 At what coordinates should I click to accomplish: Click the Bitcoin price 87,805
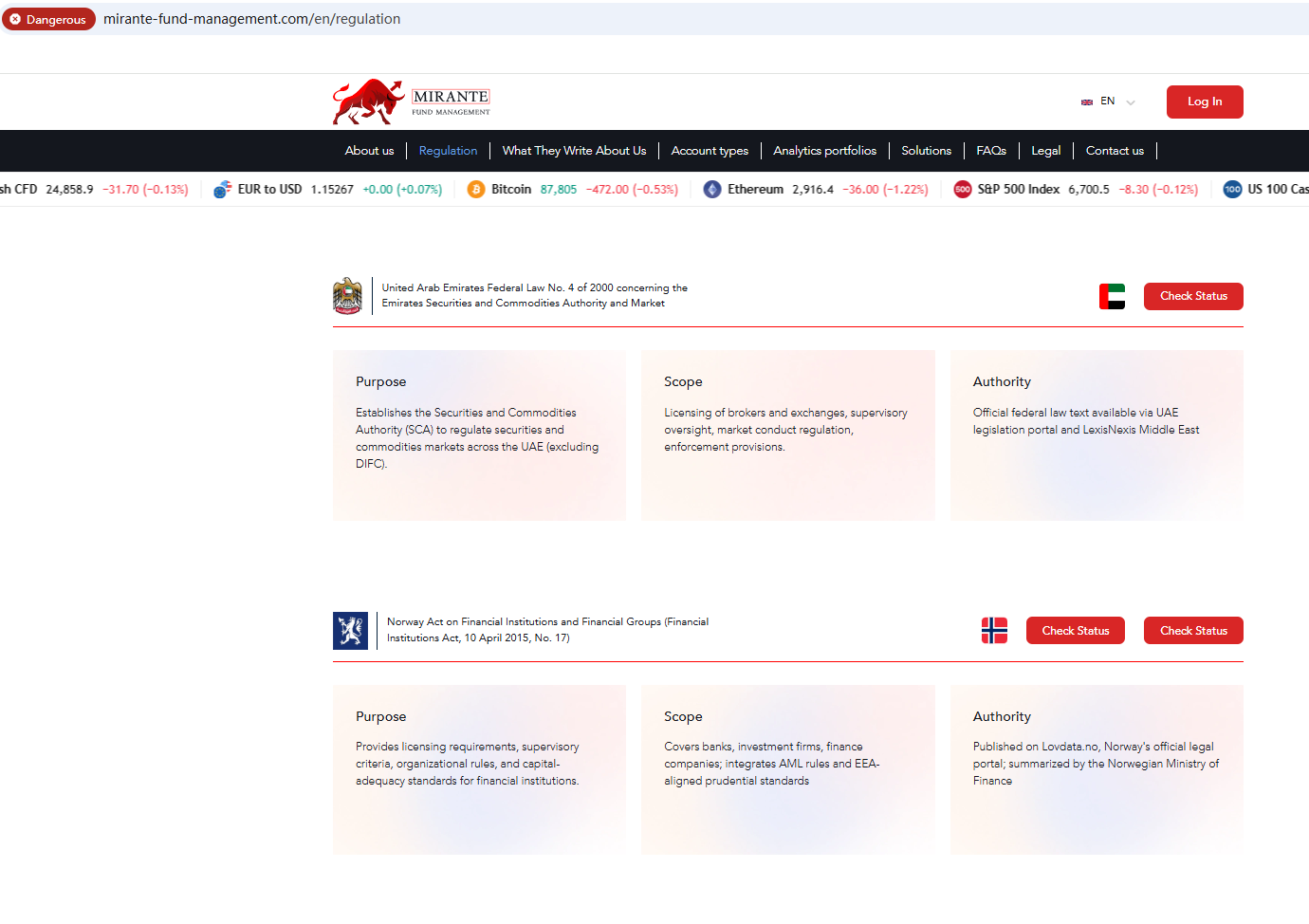pos(559,190)
